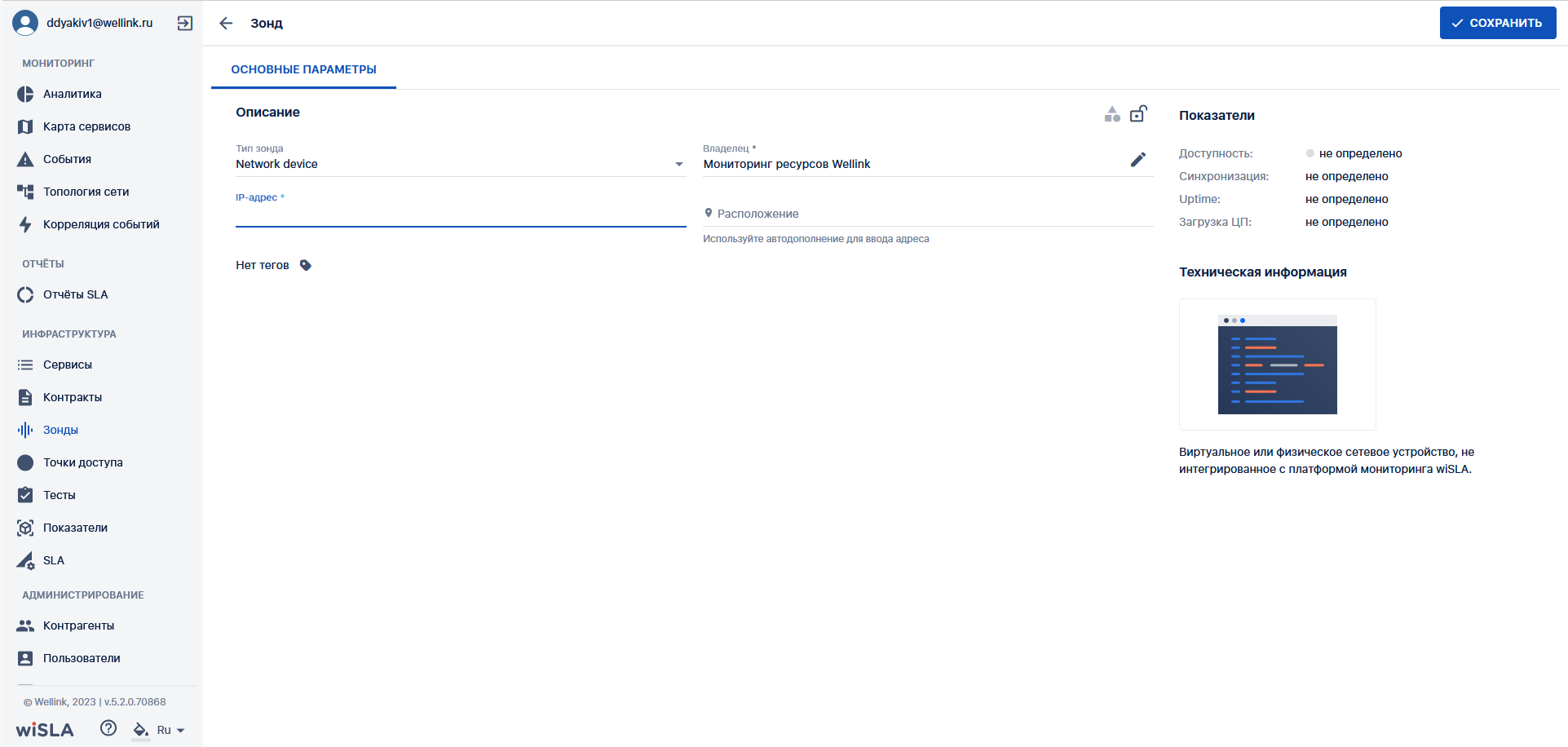Open Тесты menu item
This screenshot has height=747, width=1568.
click(x=59, y=495)
